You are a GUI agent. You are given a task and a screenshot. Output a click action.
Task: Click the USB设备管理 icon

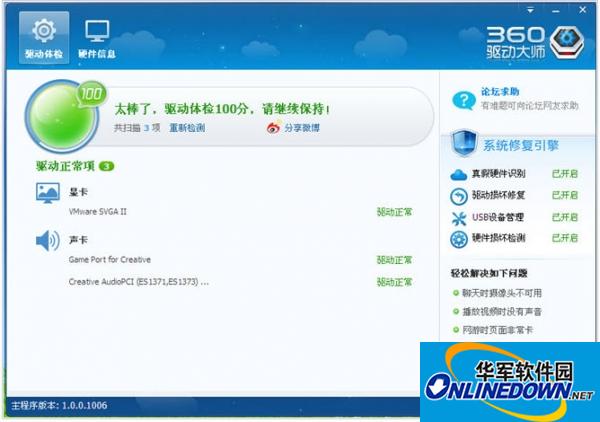click(459, 218)
